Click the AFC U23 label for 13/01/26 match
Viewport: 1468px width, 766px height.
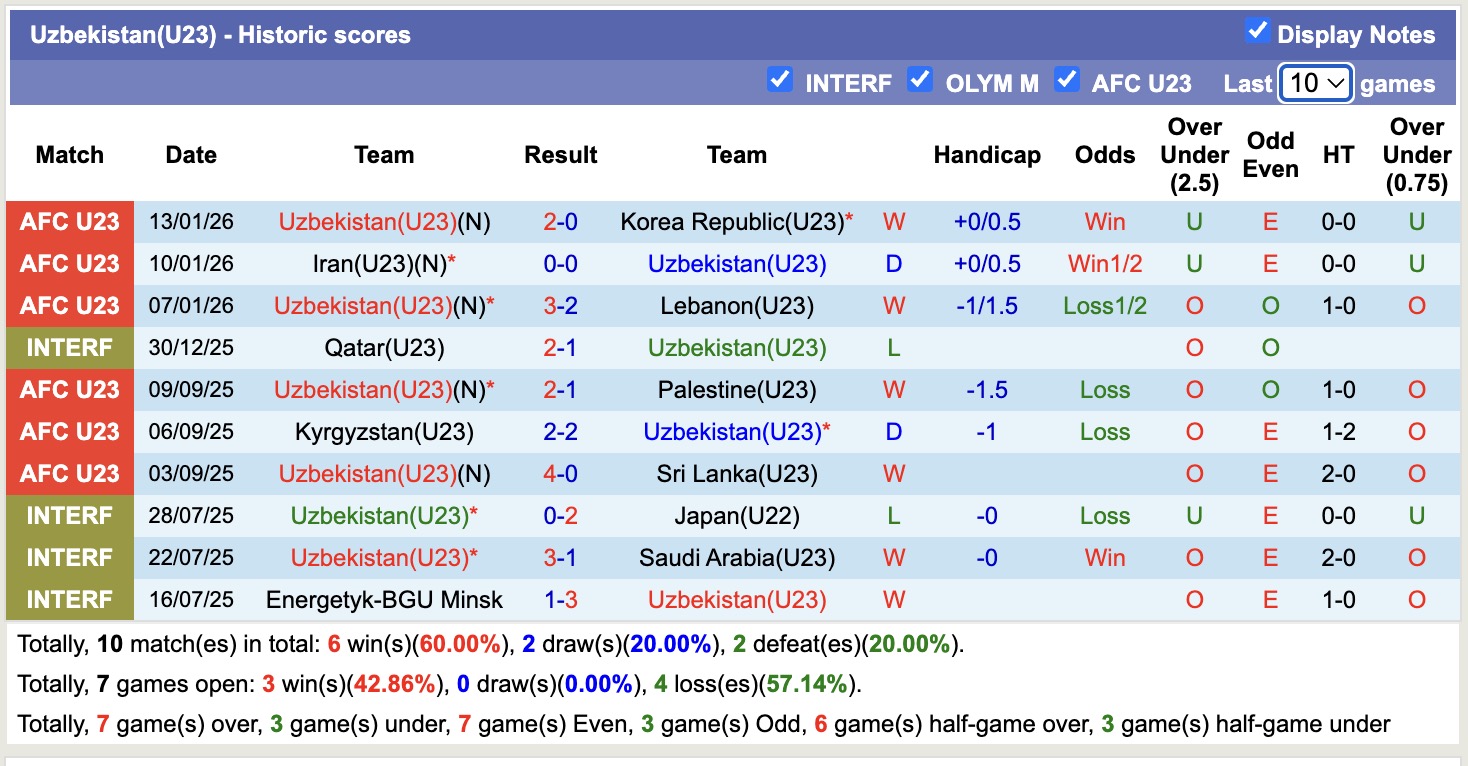click(70, 222)
